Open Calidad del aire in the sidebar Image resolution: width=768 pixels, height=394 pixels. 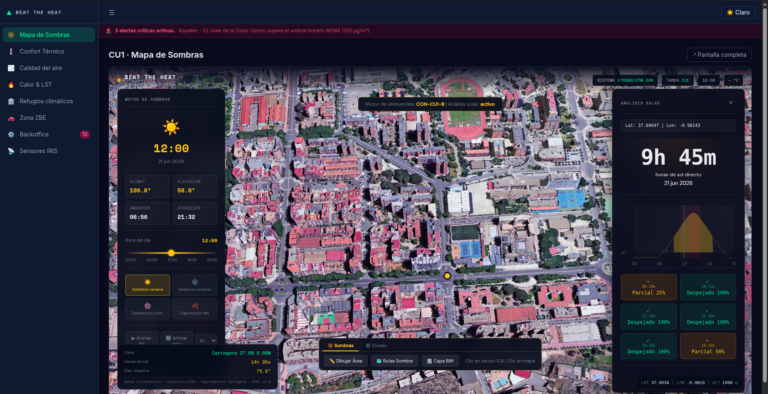point(48,68)
